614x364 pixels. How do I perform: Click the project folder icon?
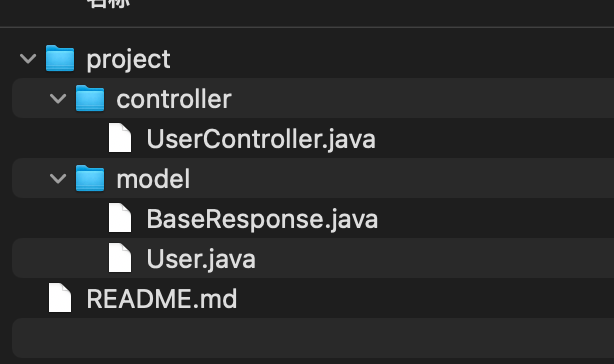click(60, 58)
